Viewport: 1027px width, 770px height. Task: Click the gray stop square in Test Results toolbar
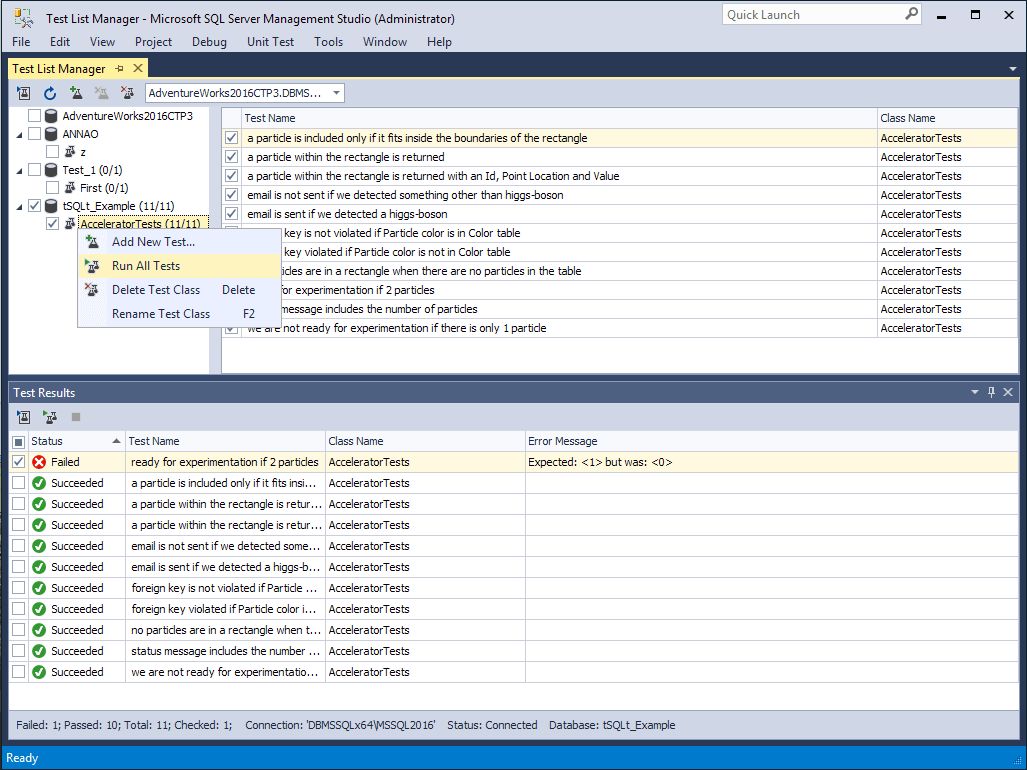(76, 417)
